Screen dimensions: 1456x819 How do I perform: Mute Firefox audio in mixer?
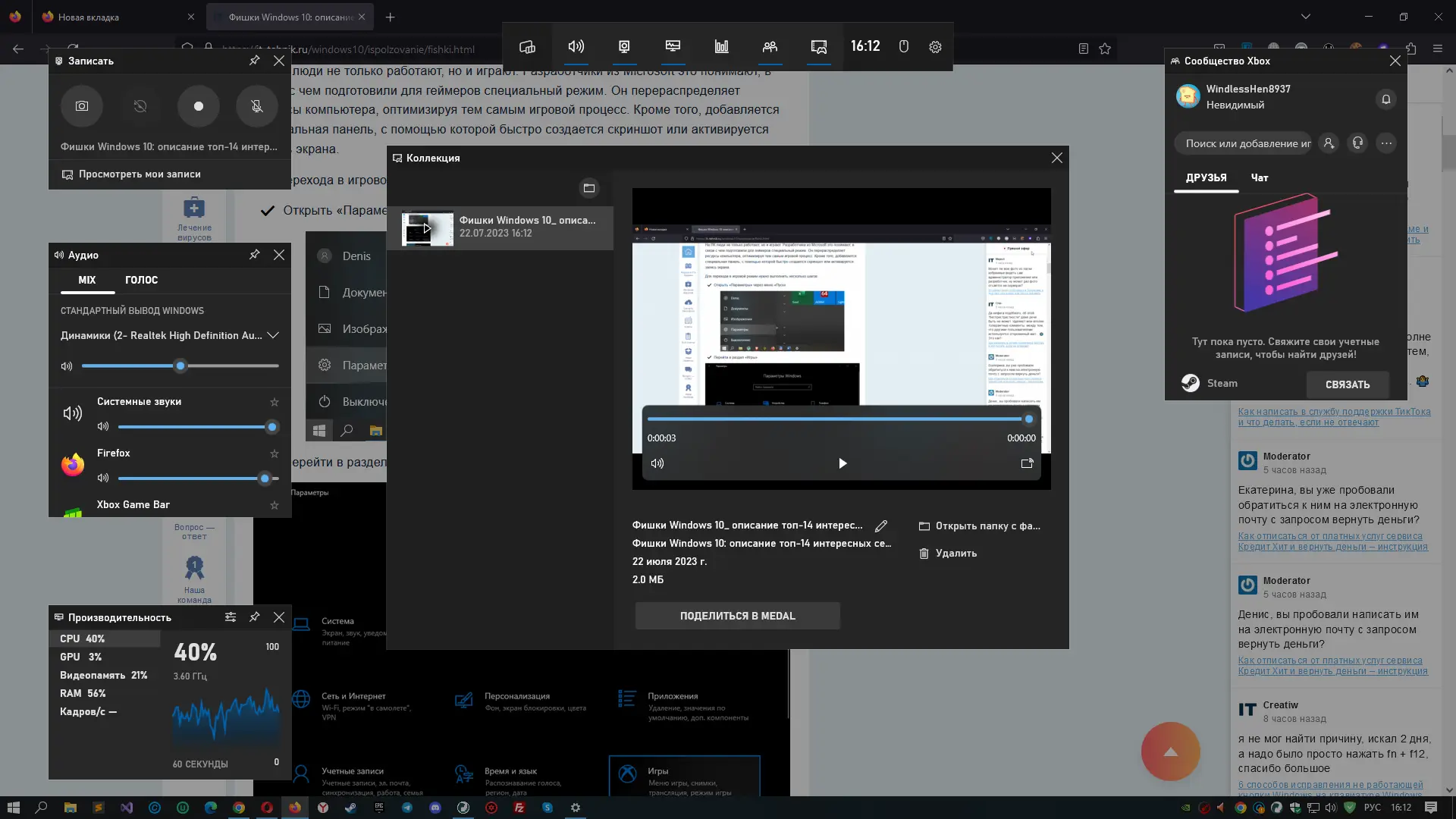tap(103, 479)
